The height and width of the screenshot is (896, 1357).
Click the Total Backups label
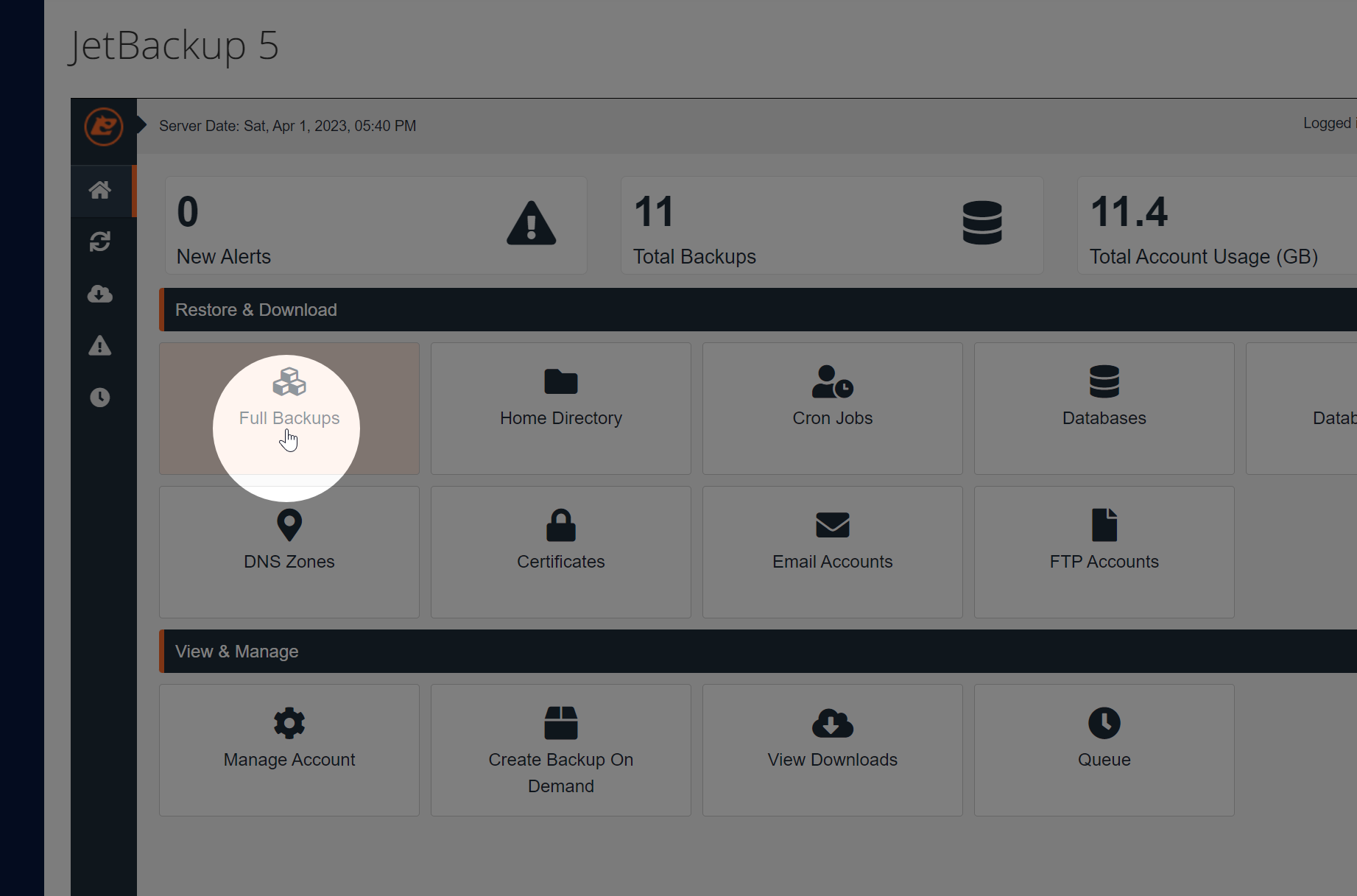click(694, 257)
